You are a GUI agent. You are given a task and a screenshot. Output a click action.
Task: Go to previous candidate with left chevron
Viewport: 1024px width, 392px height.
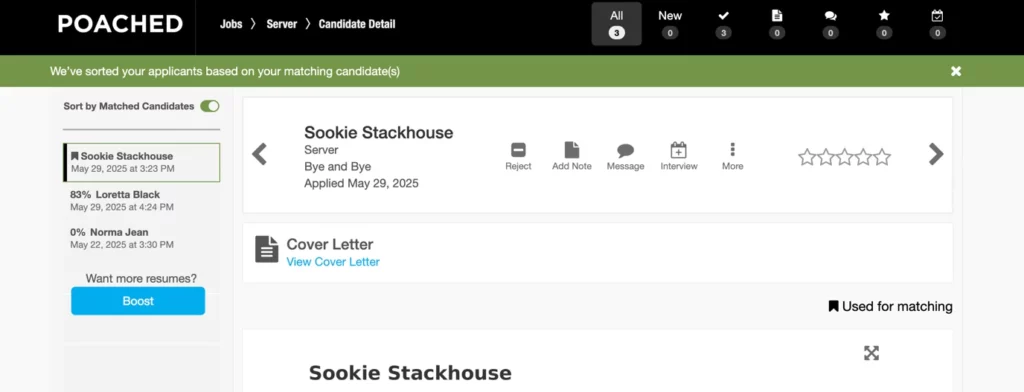(x=259, y=154)
